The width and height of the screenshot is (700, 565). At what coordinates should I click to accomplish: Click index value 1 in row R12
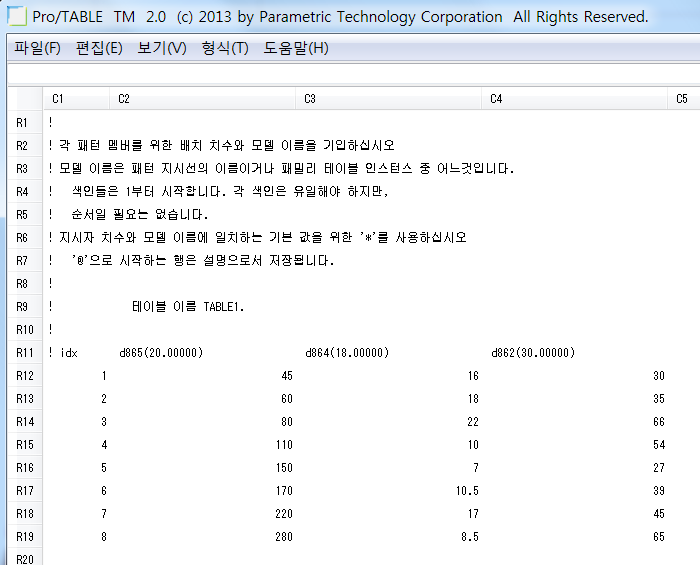tap(104, 376)
